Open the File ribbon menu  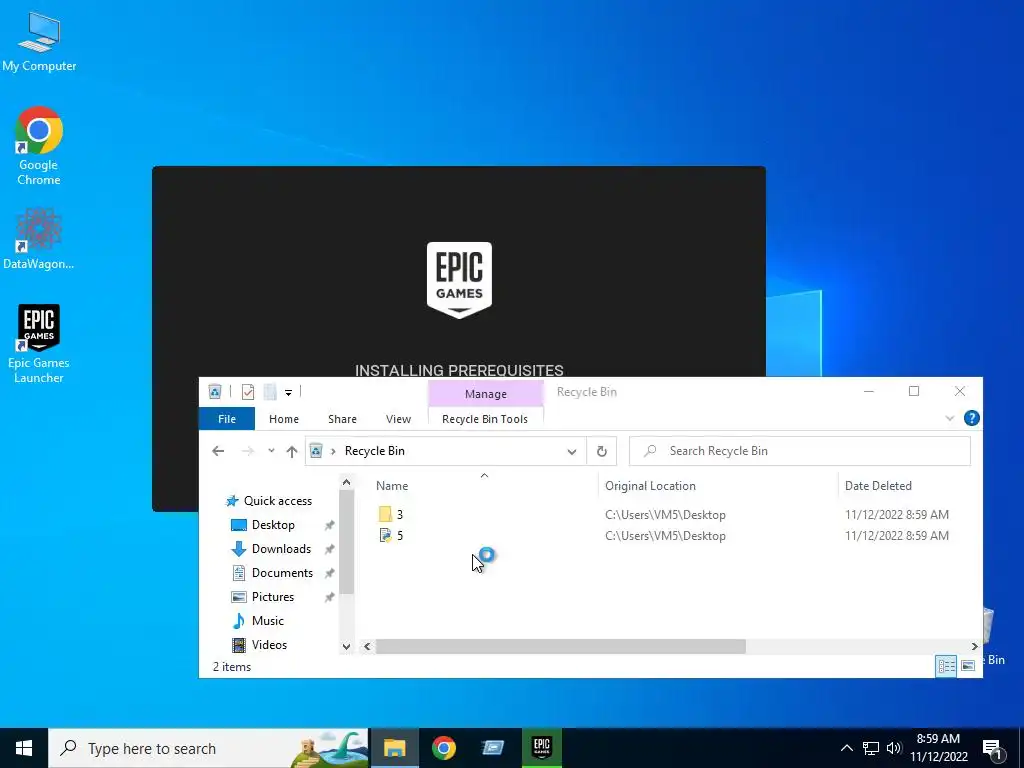coord(227,419)
